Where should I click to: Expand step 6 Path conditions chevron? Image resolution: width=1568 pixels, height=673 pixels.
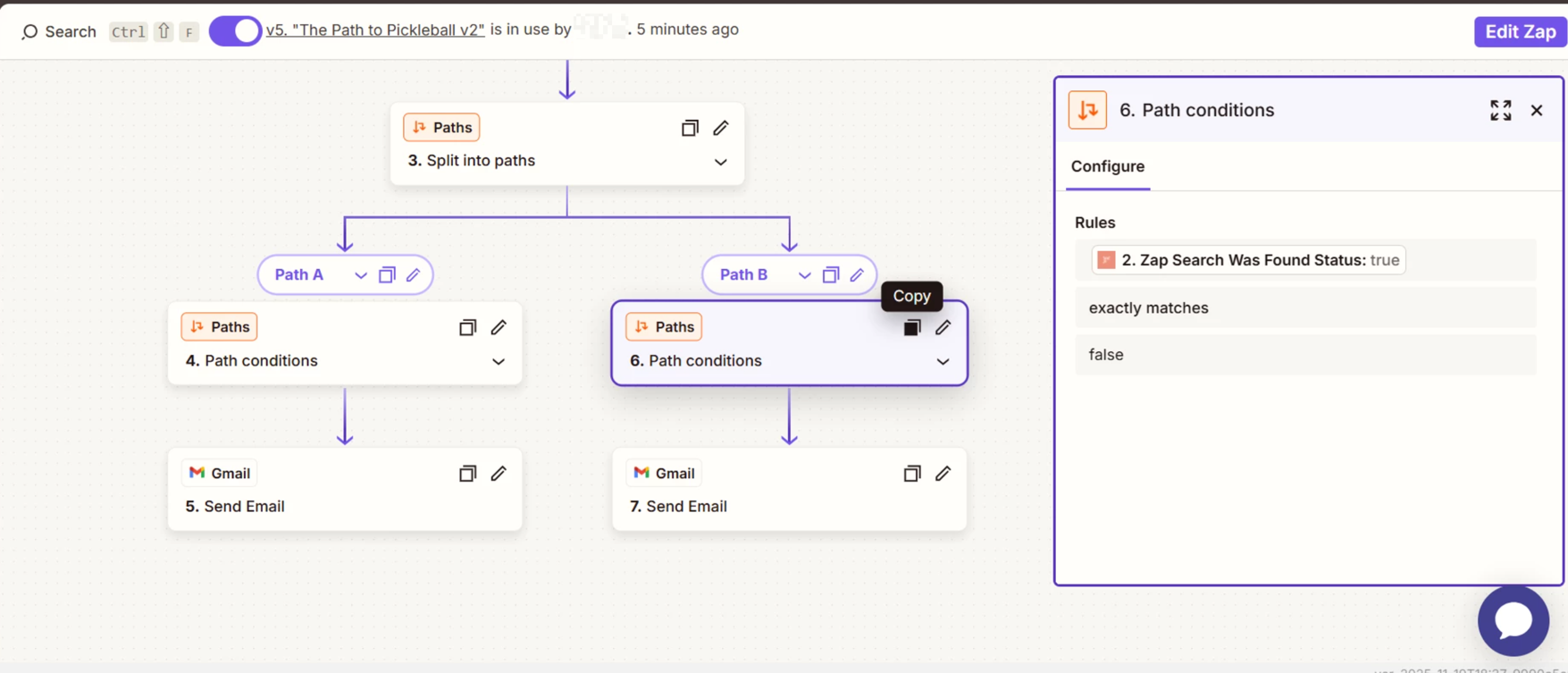point(943,362)
